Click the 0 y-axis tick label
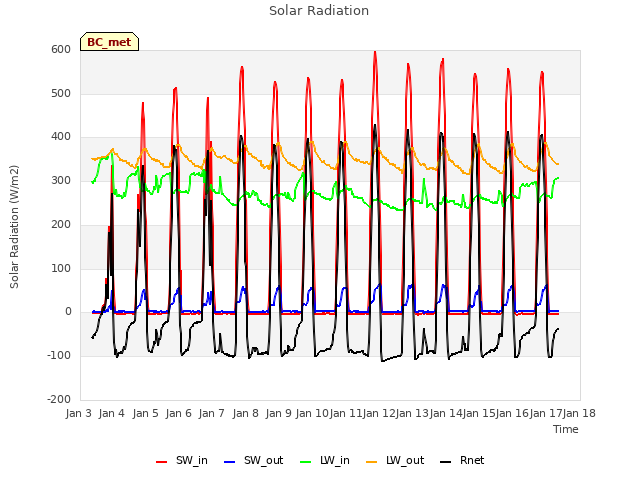Screen dimensions: 640x480 pyautogui.click(x=68, y=312)
